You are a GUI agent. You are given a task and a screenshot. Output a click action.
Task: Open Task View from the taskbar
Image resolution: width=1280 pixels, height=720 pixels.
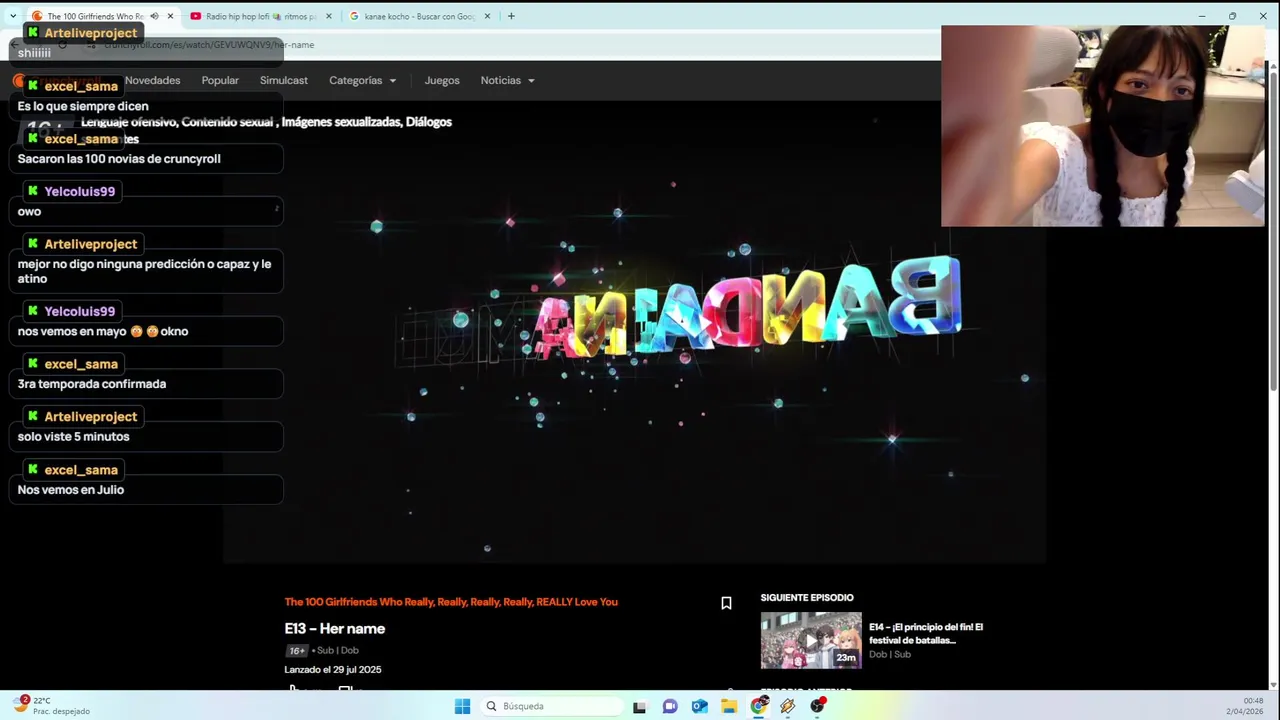pos(640,706)
